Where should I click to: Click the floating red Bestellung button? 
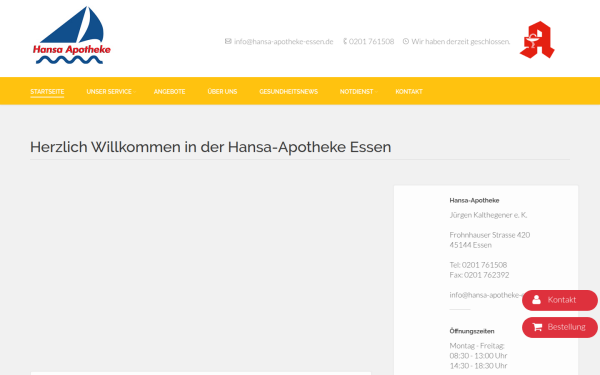[x=559, y=327]
